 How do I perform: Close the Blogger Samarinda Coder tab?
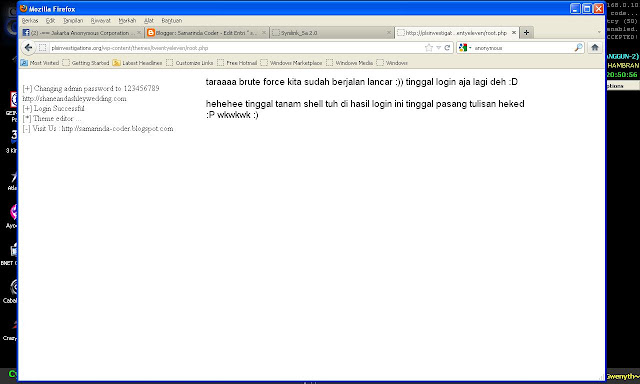coord(264,33)
